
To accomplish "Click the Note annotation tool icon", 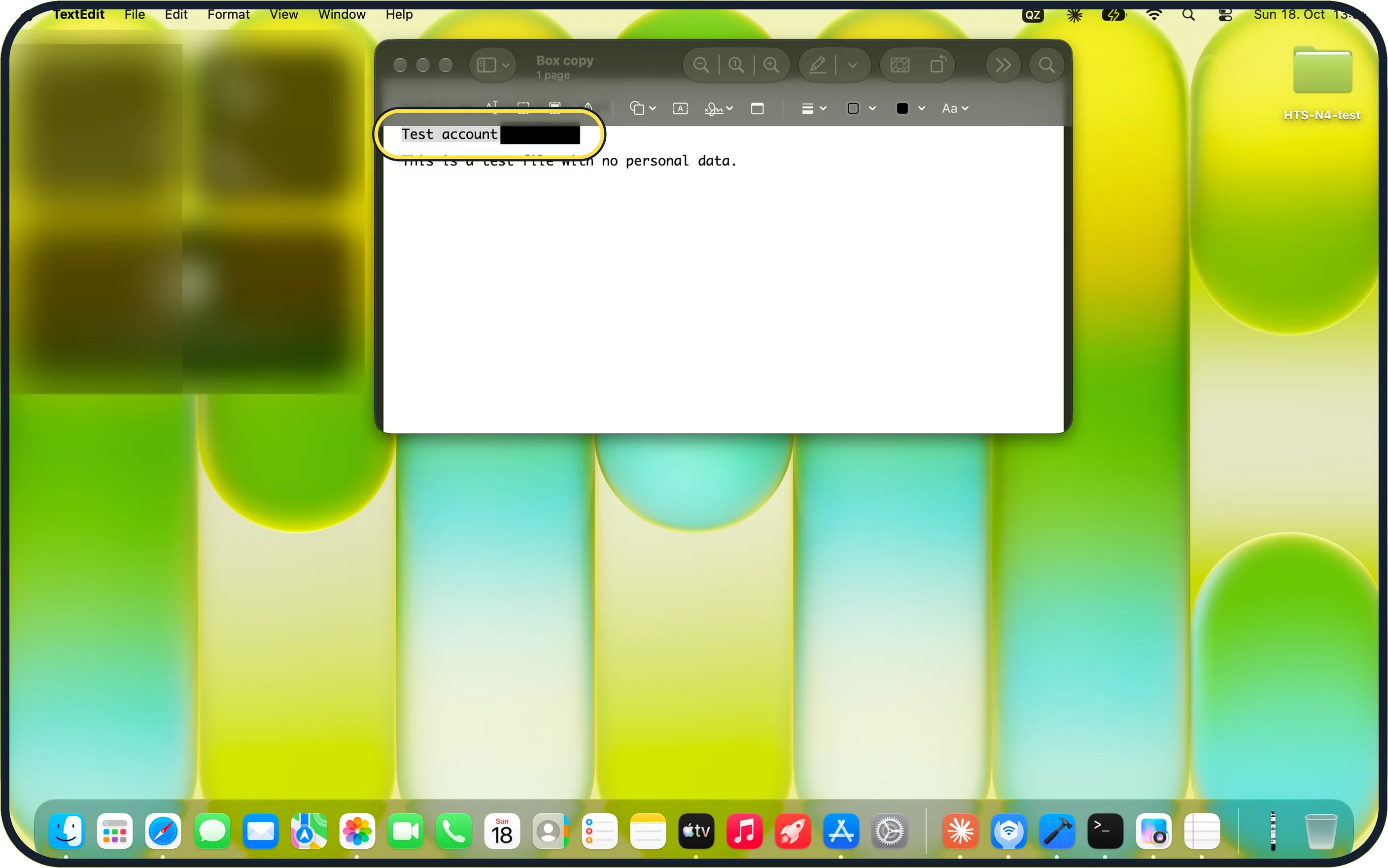I will coord(758,108).
